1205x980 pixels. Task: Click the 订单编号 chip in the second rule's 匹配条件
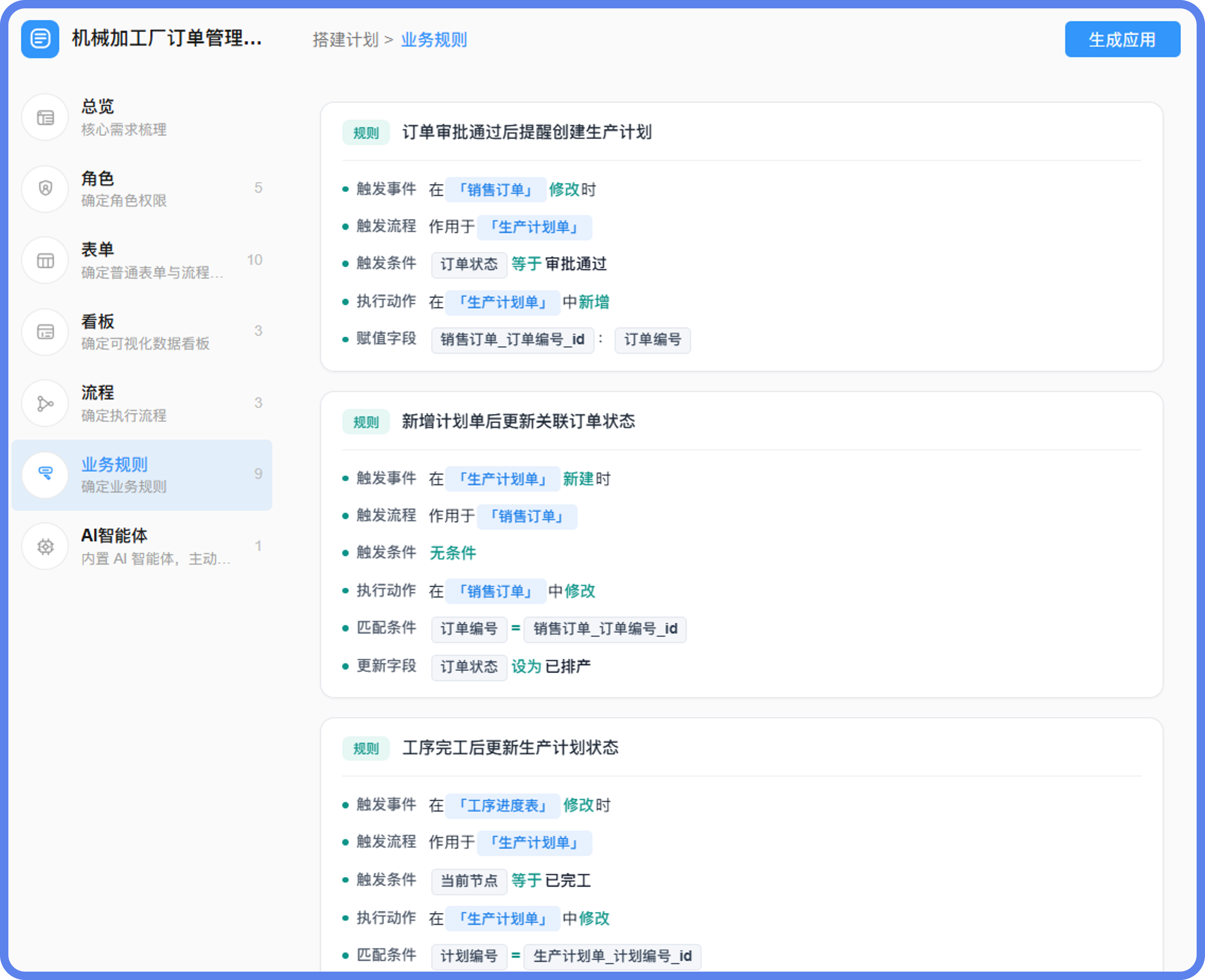click(469, 629)
